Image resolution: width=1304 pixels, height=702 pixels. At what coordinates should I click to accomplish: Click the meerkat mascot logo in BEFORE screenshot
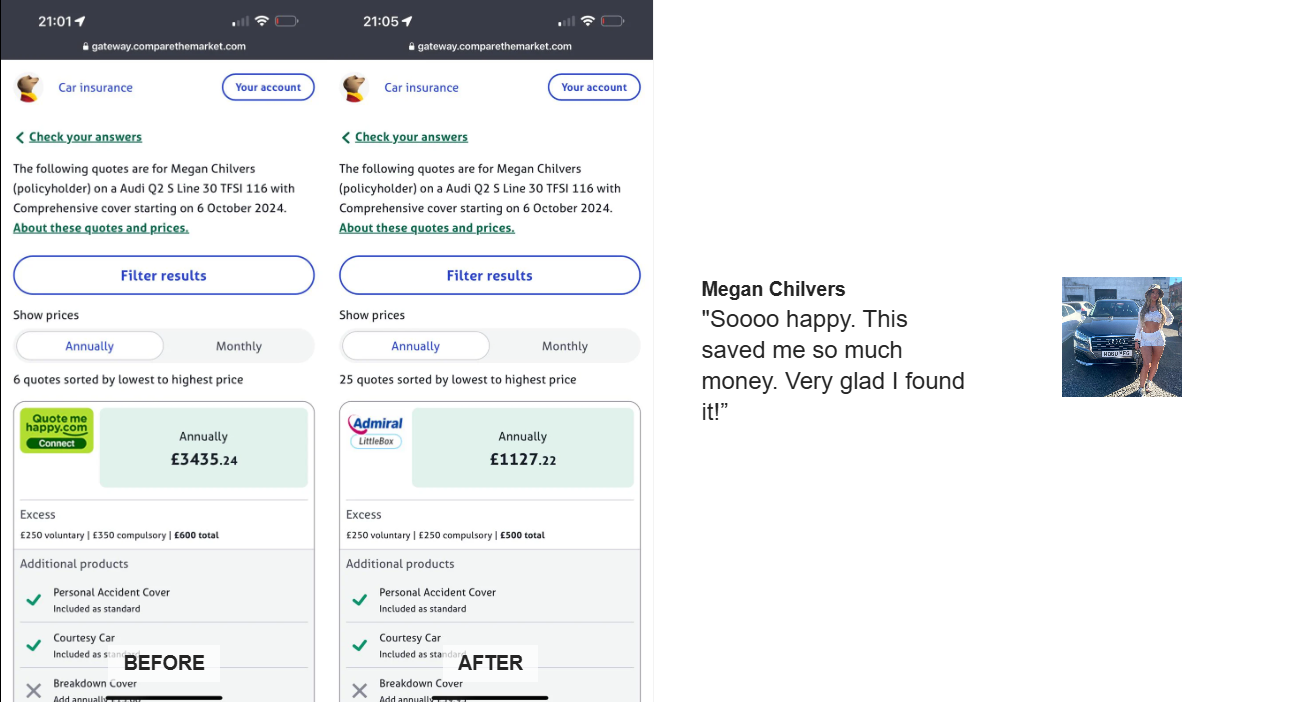pos(29,88)
